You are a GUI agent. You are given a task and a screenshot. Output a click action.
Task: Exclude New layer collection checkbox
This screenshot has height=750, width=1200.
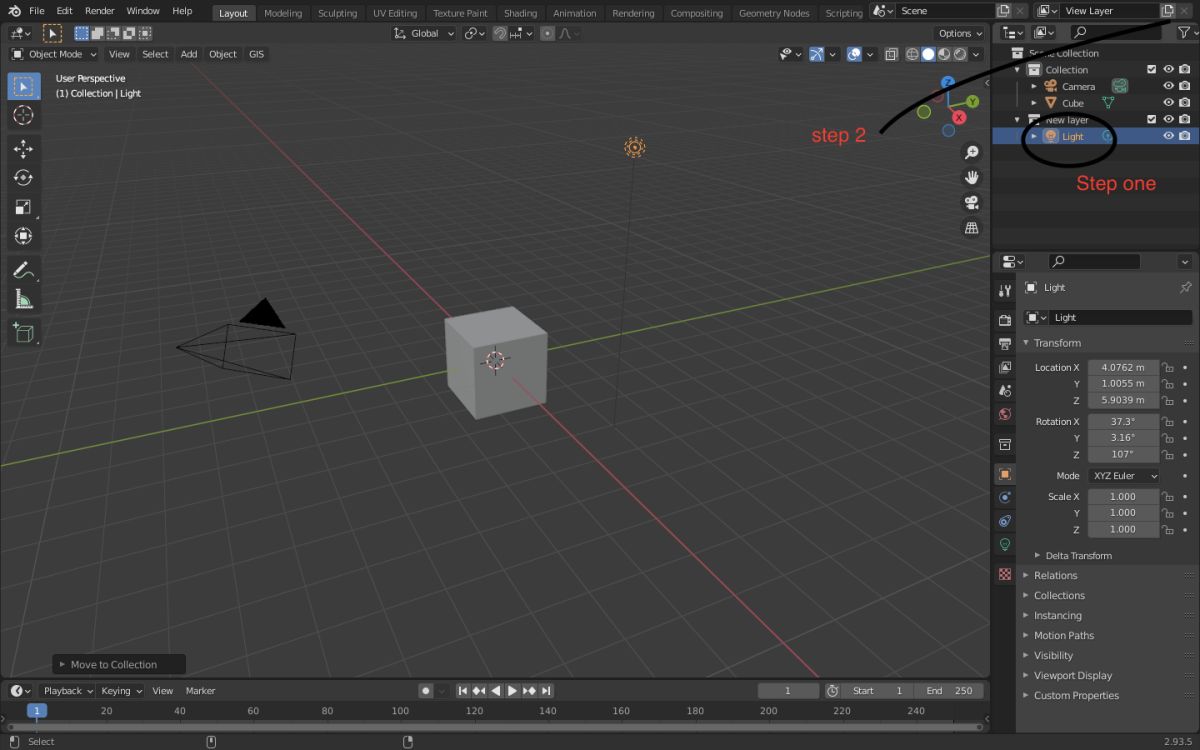(x=1151, y=120)
